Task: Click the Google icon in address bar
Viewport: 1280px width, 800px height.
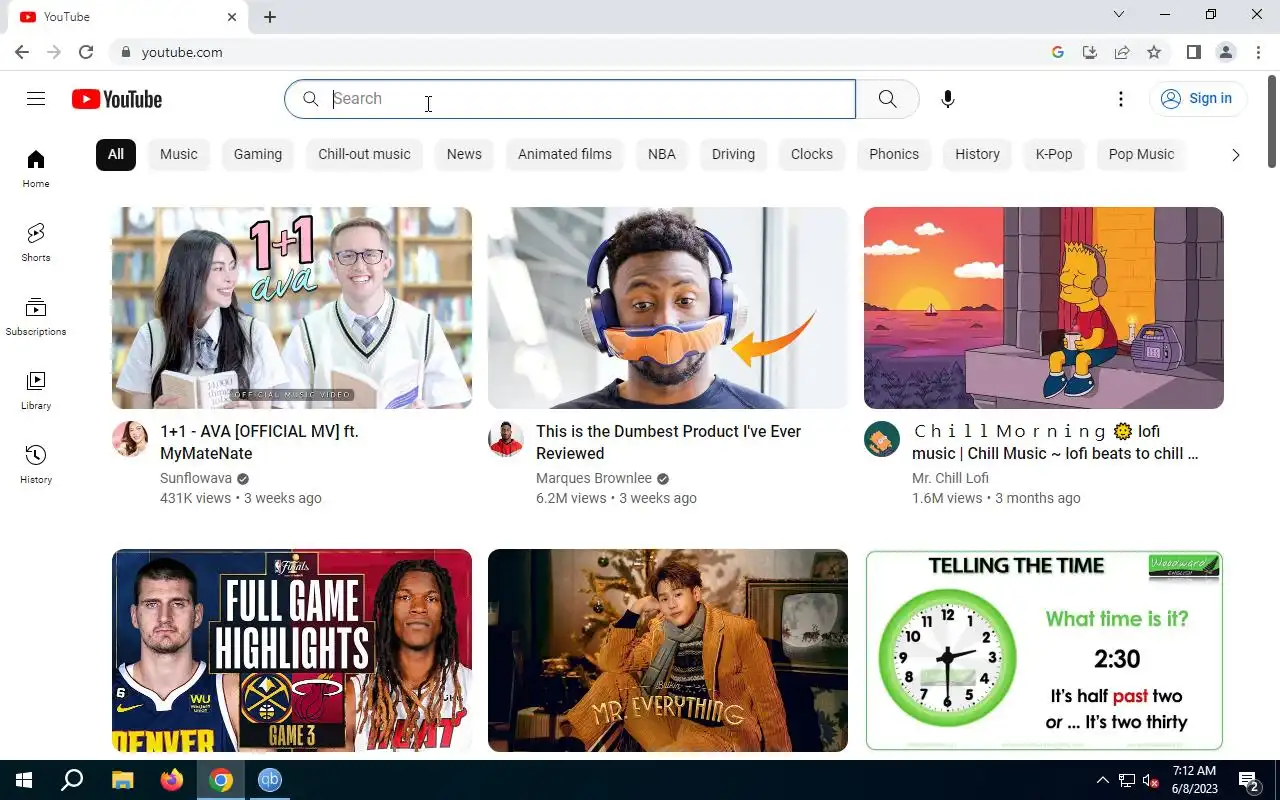Action: click(1058, 52)
